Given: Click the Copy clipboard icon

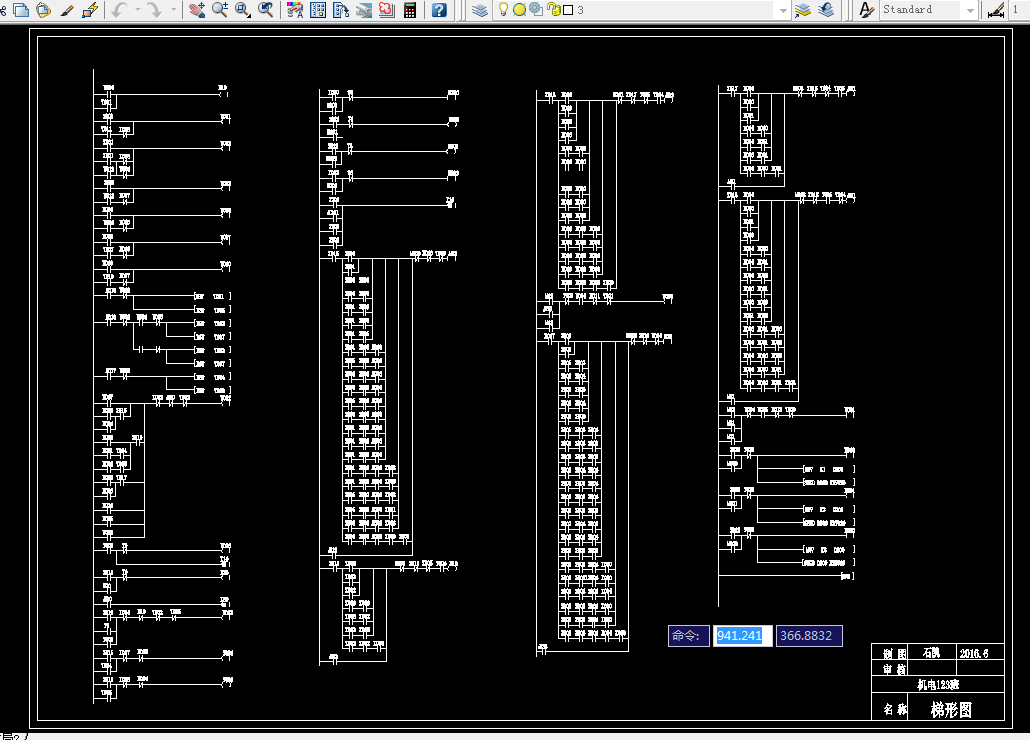Looking at the screenshot, I should coord(21,10).
